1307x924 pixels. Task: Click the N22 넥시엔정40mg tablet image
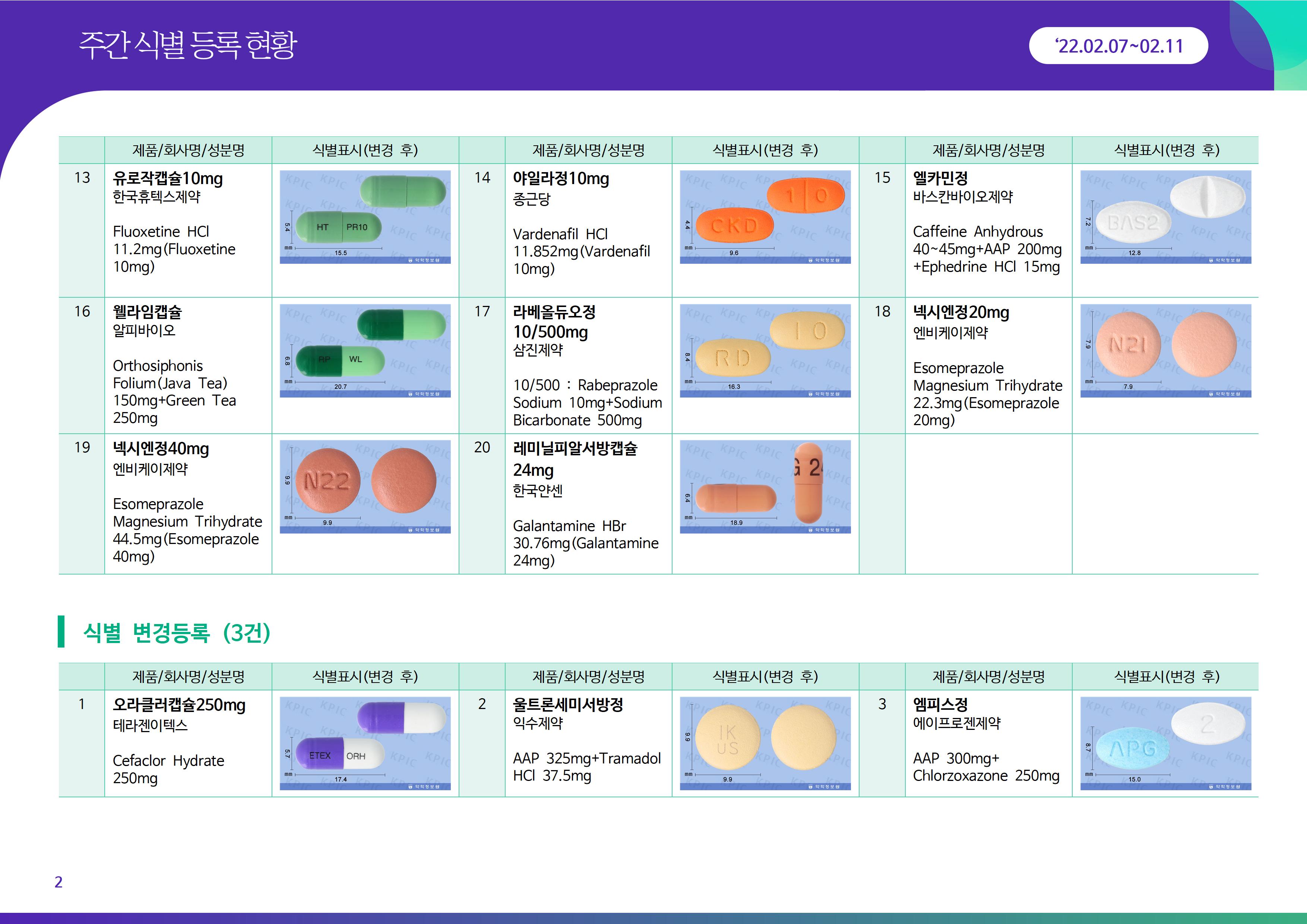click(x=365, y=486)
